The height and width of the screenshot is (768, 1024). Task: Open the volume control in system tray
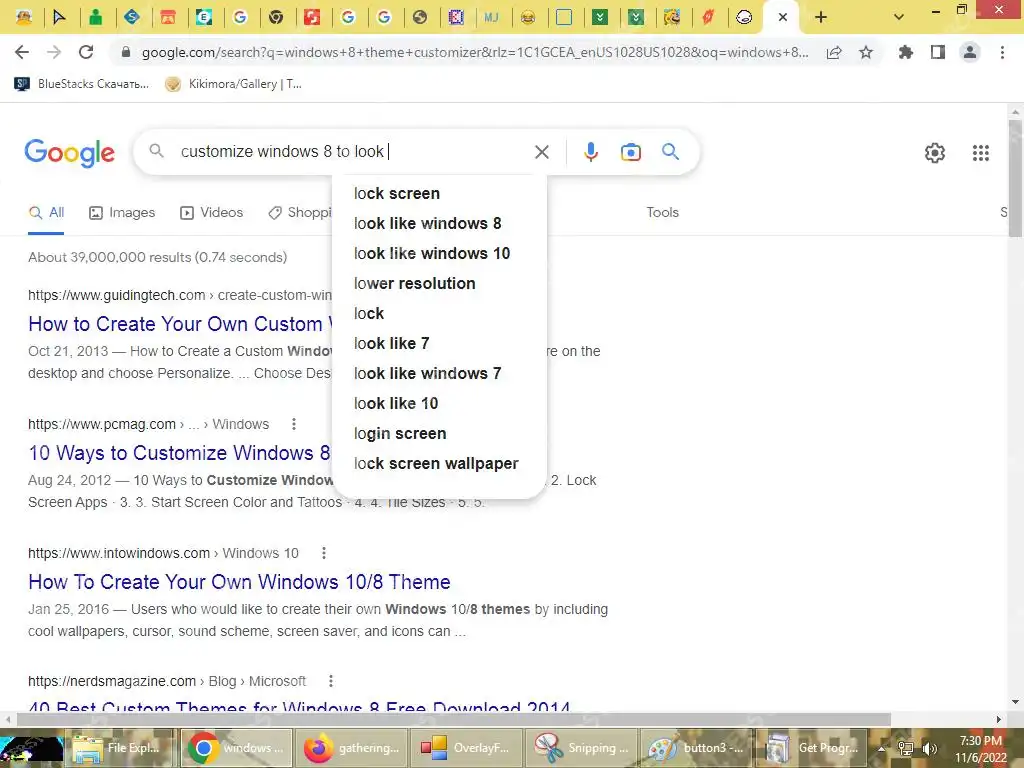point(929,748)
